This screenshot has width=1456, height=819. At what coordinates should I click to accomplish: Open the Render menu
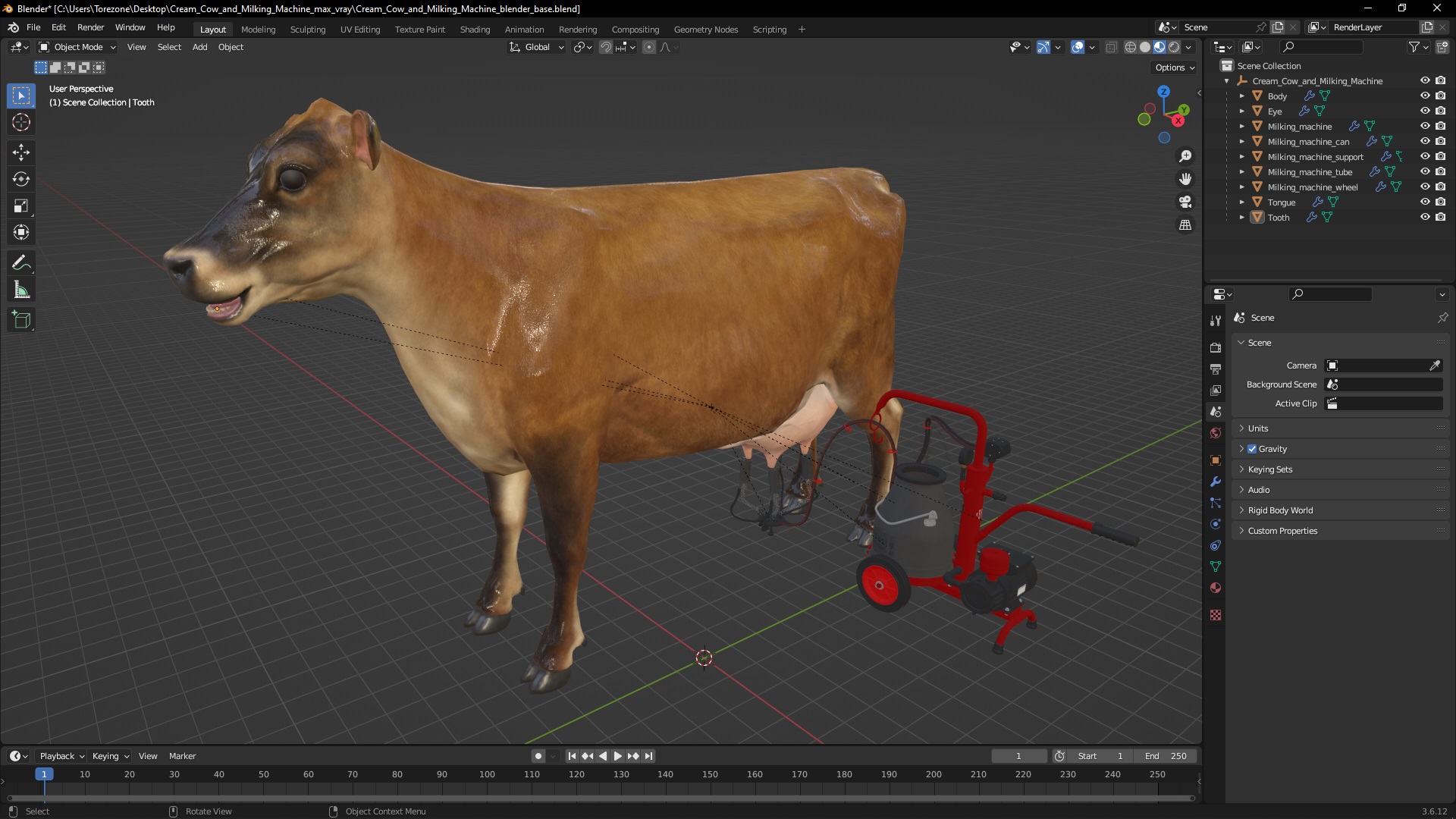coord(90,27)
